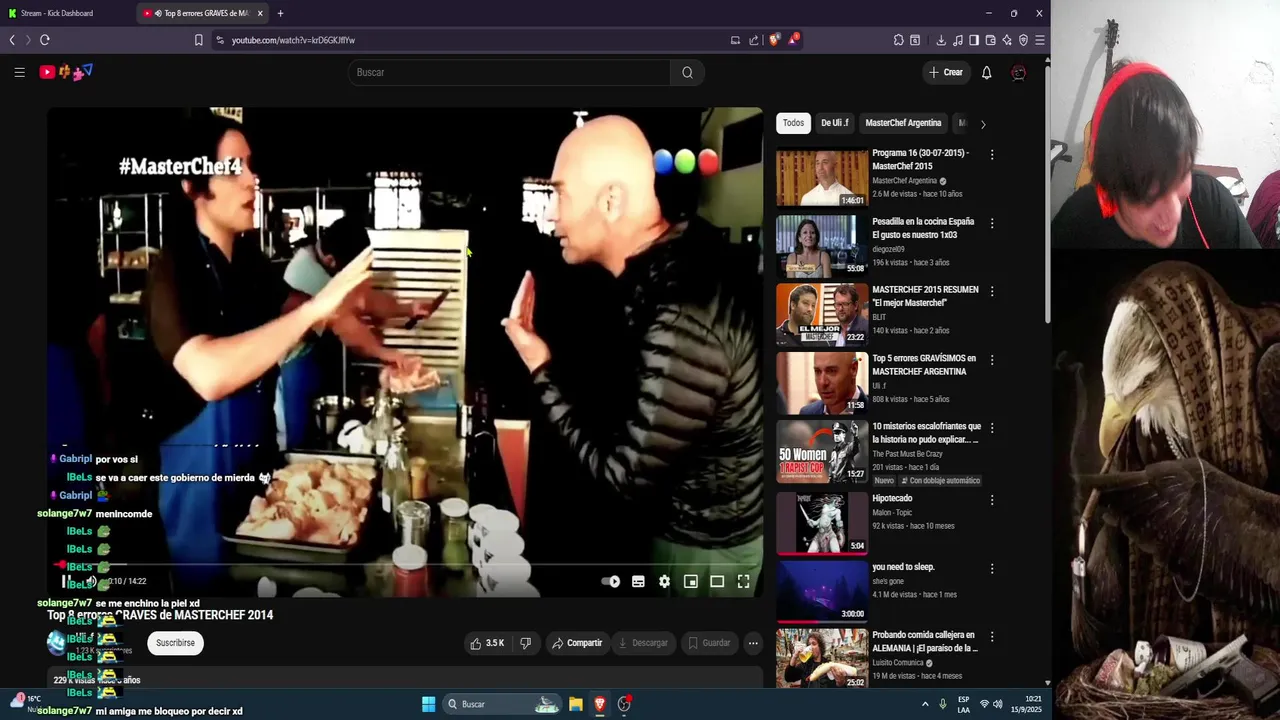The image size is (1280, 720).
Task: Select the De Uli .f filter chip
Action: 835,123
